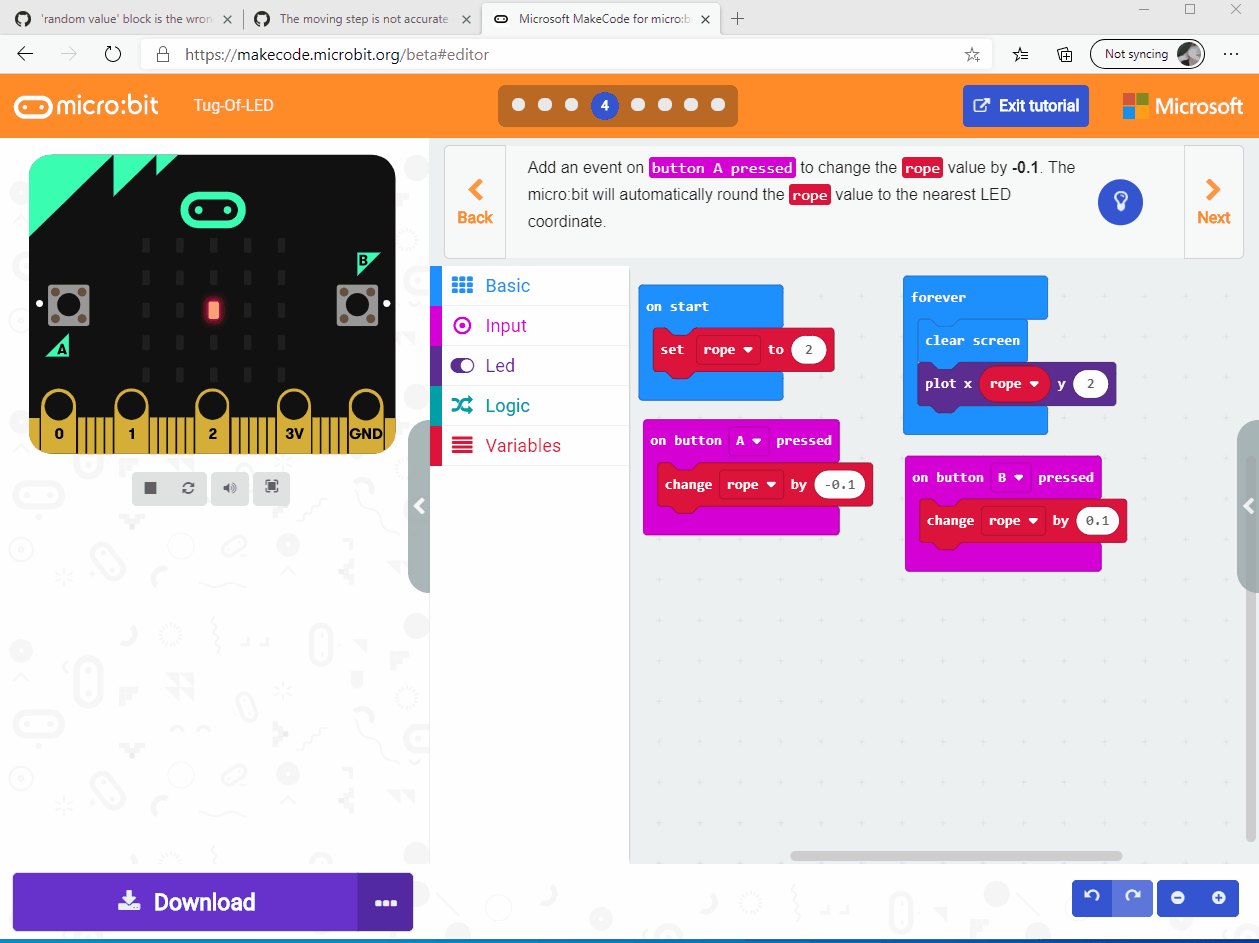Click pin 2 on the simulator
Image resolution: width=1259 pixels, height=943 pixels.
(x=212, y=420)
